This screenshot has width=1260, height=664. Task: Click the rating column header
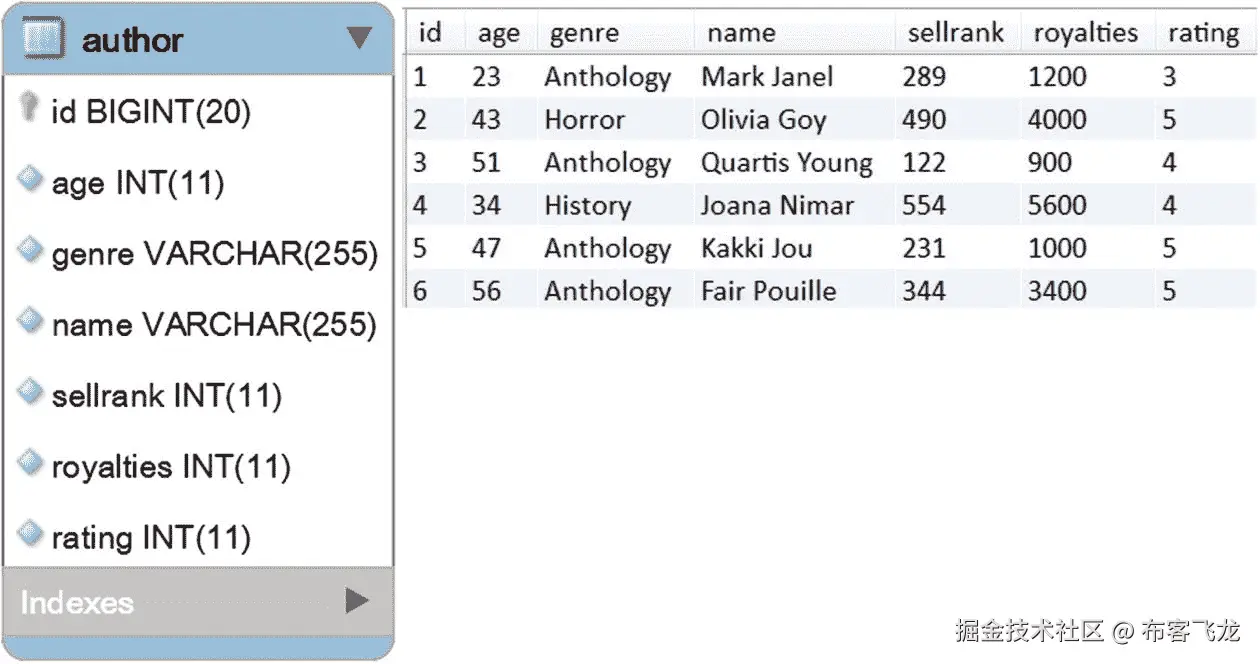point(1203,33)
